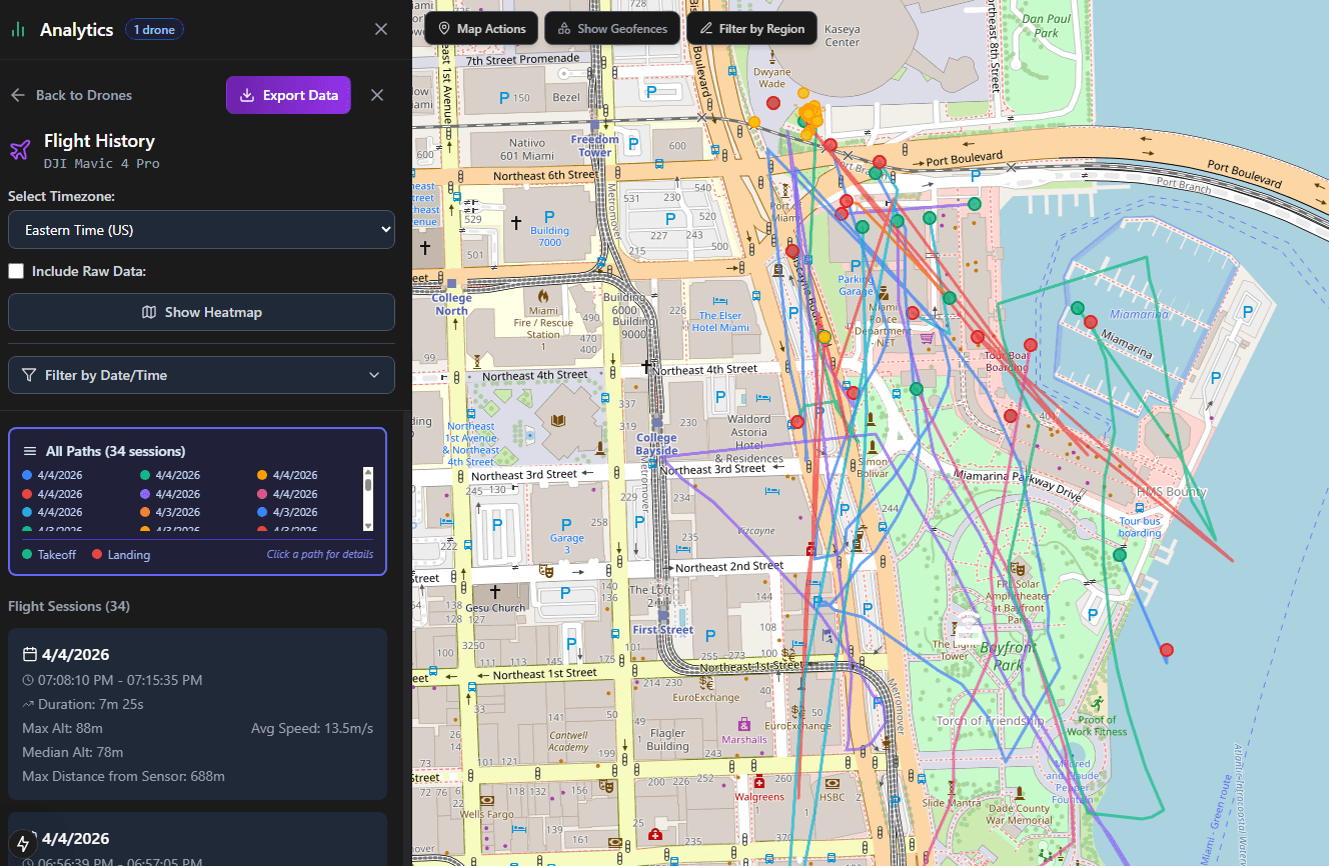Click the shapes icon in Show Geofences

[564, 29]
